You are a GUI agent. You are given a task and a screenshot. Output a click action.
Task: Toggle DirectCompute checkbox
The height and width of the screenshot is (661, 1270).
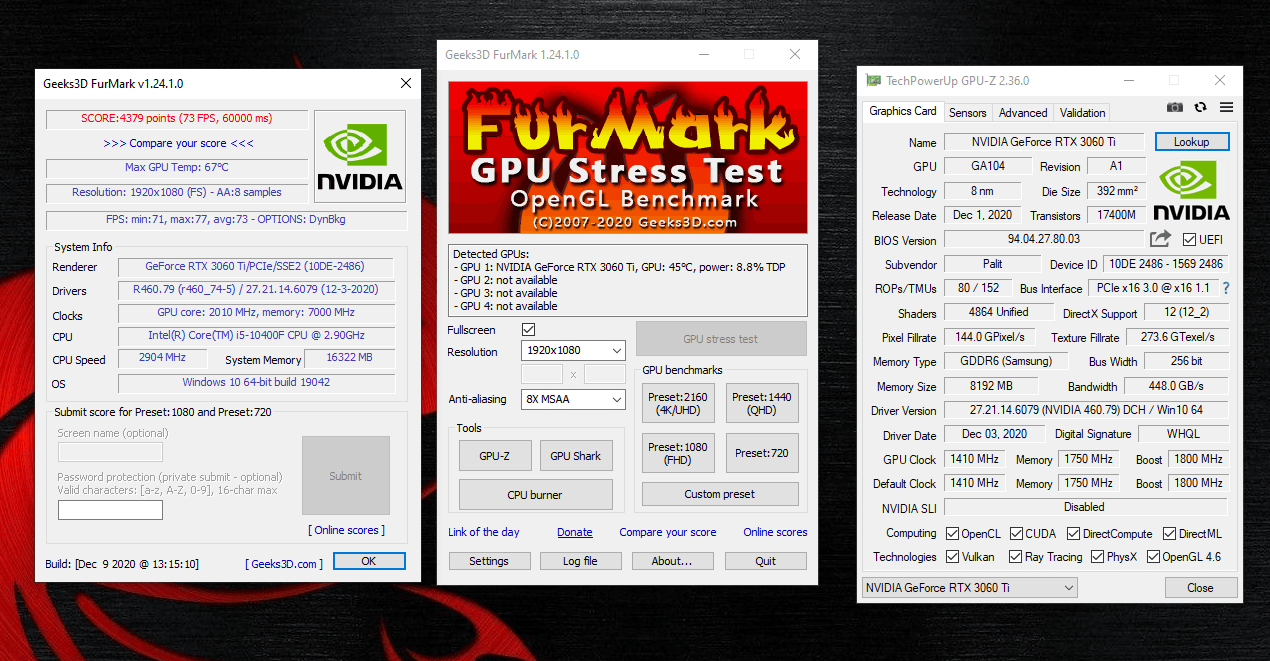(x=1073, y=534)
